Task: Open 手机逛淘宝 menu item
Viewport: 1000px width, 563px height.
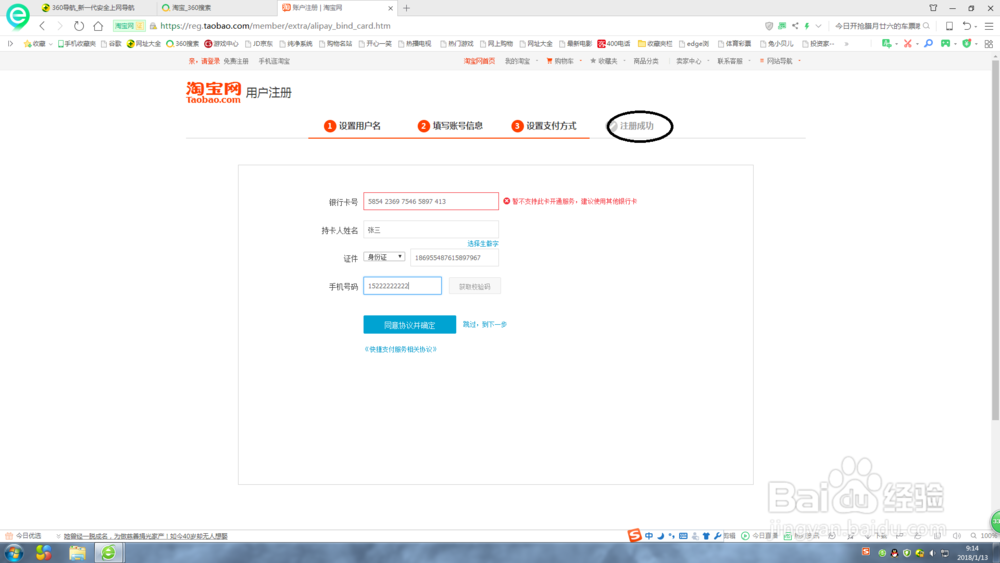Action: (274, 61)
